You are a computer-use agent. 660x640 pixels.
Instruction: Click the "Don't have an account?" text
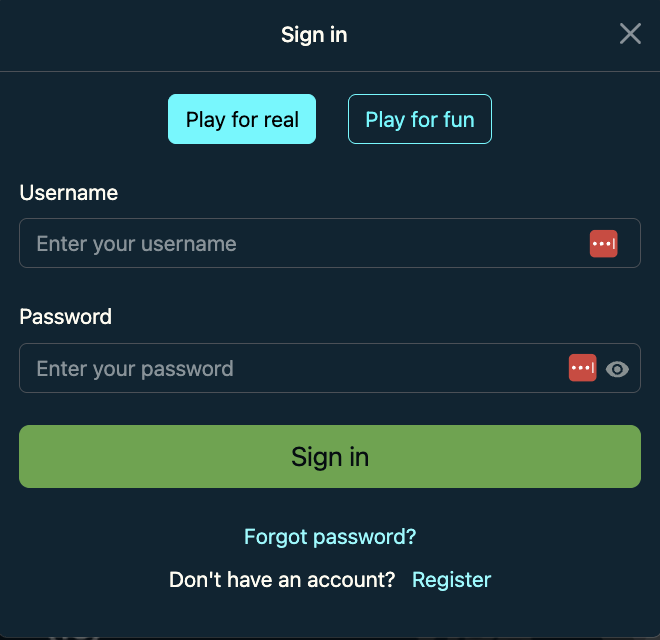[283, 580]
